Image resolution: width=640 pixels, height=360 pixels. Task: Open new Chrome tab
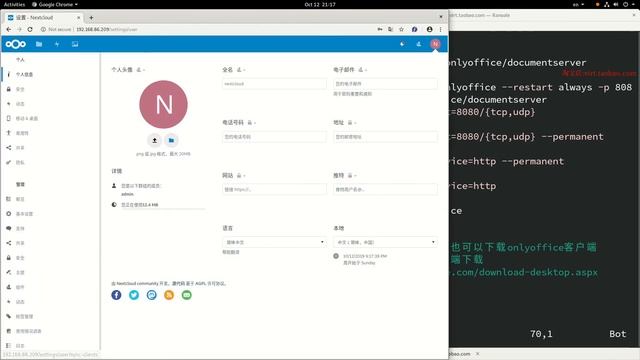91,18
